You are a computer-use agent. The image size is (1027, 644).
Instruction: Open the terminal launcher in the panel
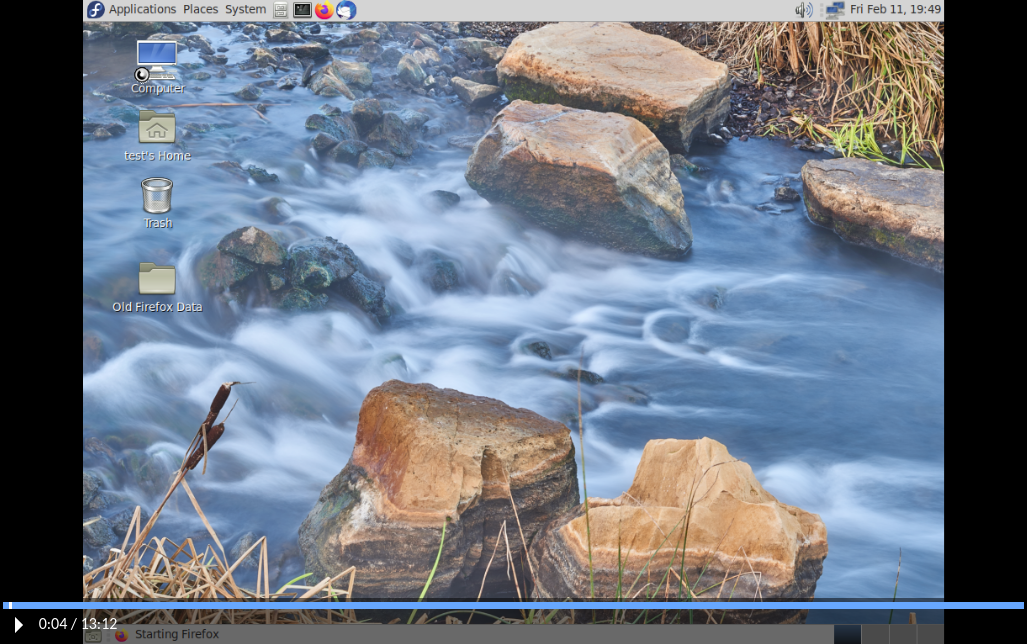[x=302, y=10]
